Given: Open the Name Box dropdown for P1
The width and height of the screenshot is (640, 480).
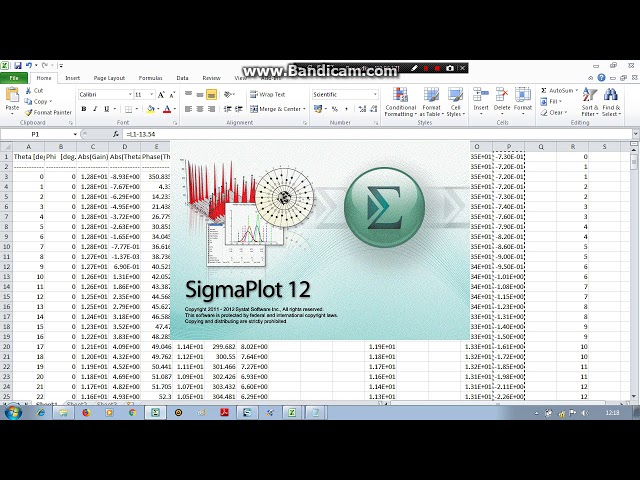Looking at the screenshot, I should coord(75,134).
